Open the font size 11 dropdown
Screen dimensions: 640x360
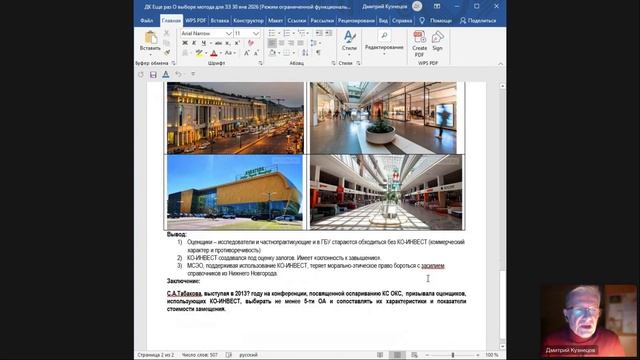point(256,33)
